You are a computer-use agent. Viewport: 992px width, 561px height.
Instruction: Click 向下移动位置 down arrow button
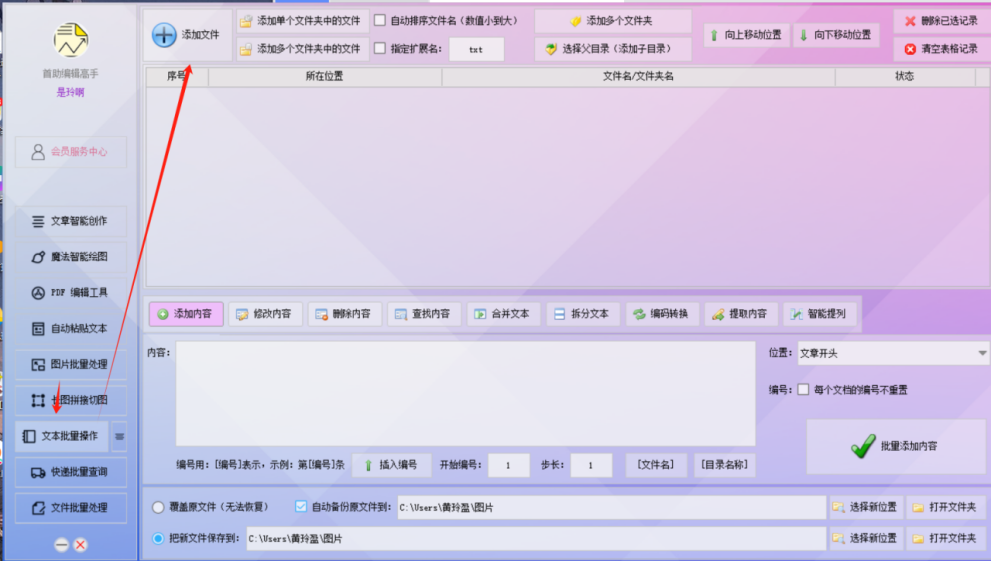[x=836, y=35]
